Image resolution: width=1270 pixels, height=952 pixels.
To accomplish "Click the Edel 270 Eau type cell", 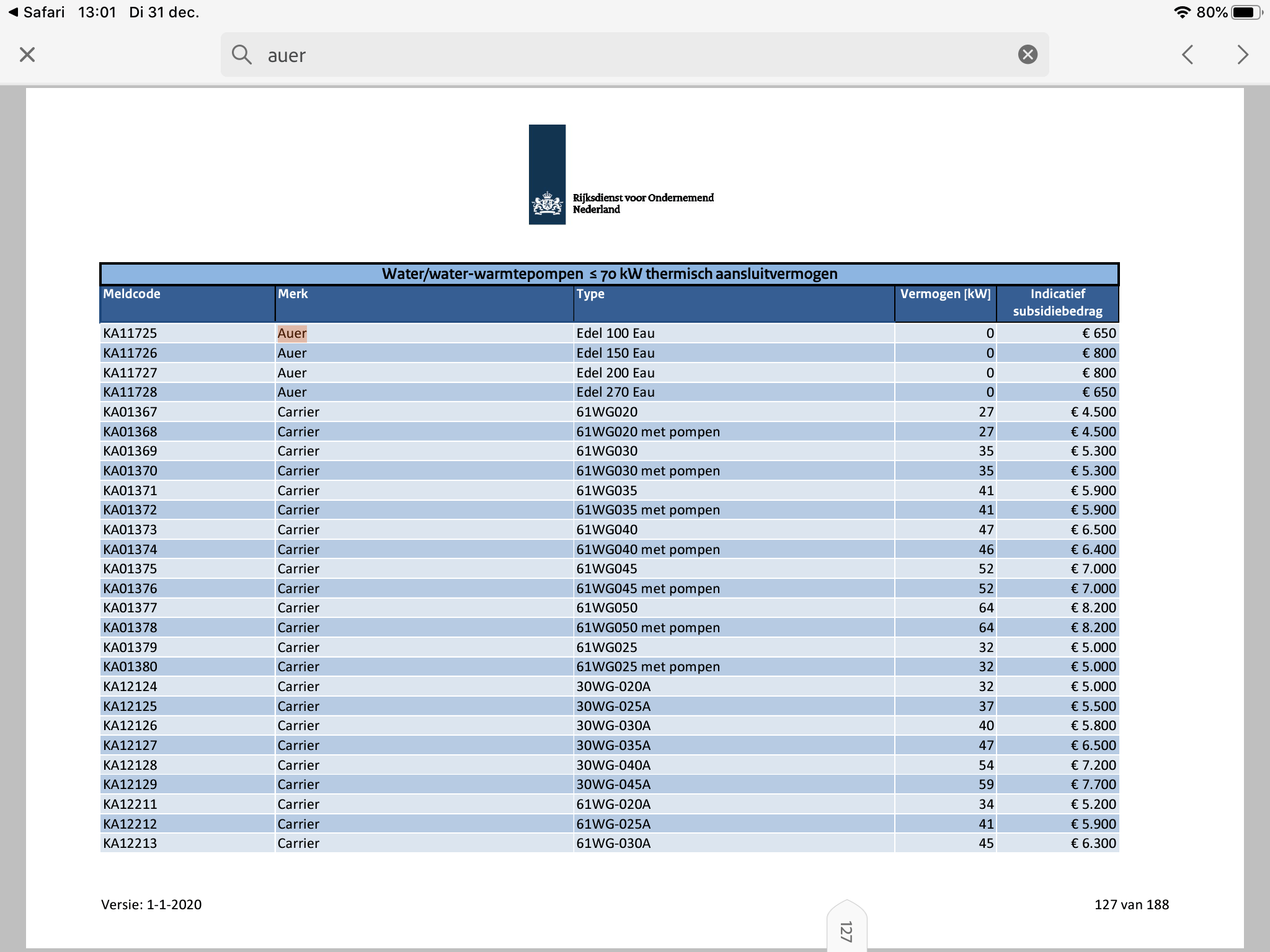I will tap(615, 392).
